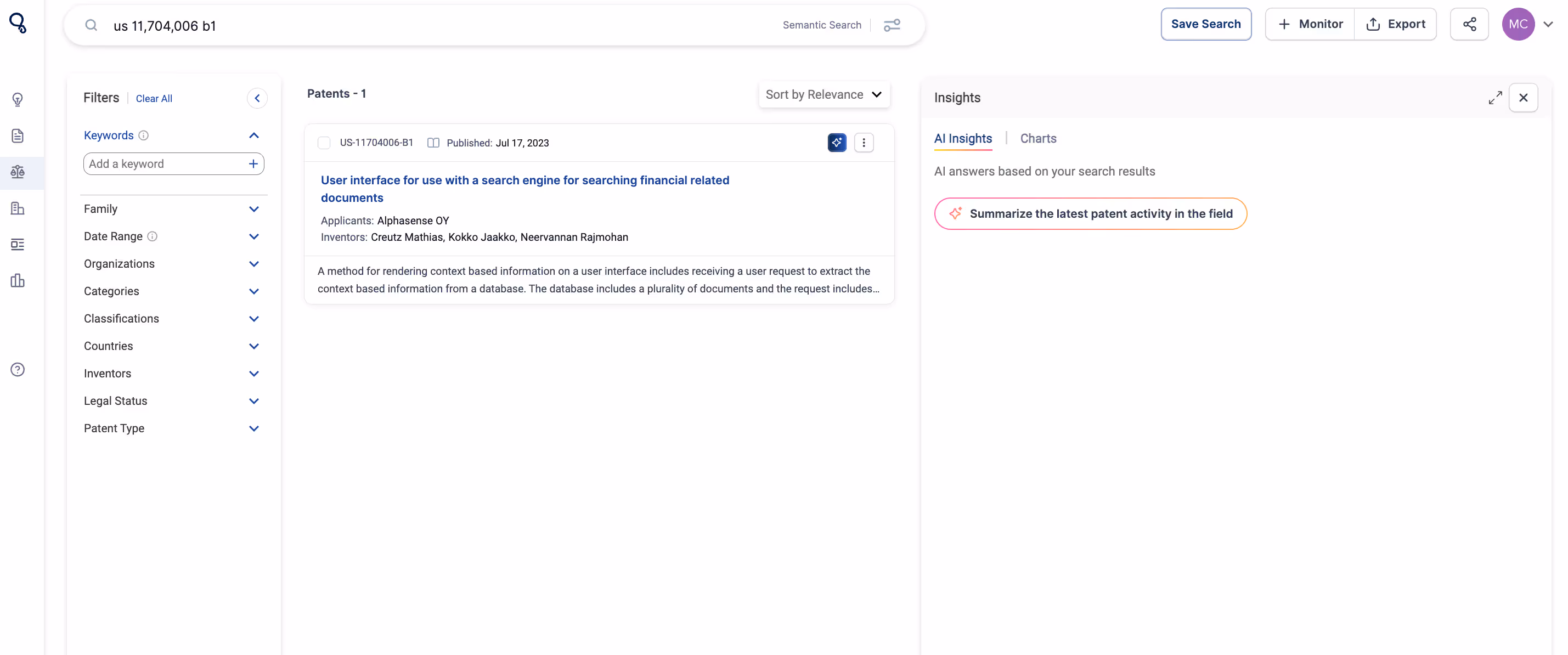The width and height of the screenshot is (1568, 655).
Task: Click the share icon button
Action: tap(1469, 24)
